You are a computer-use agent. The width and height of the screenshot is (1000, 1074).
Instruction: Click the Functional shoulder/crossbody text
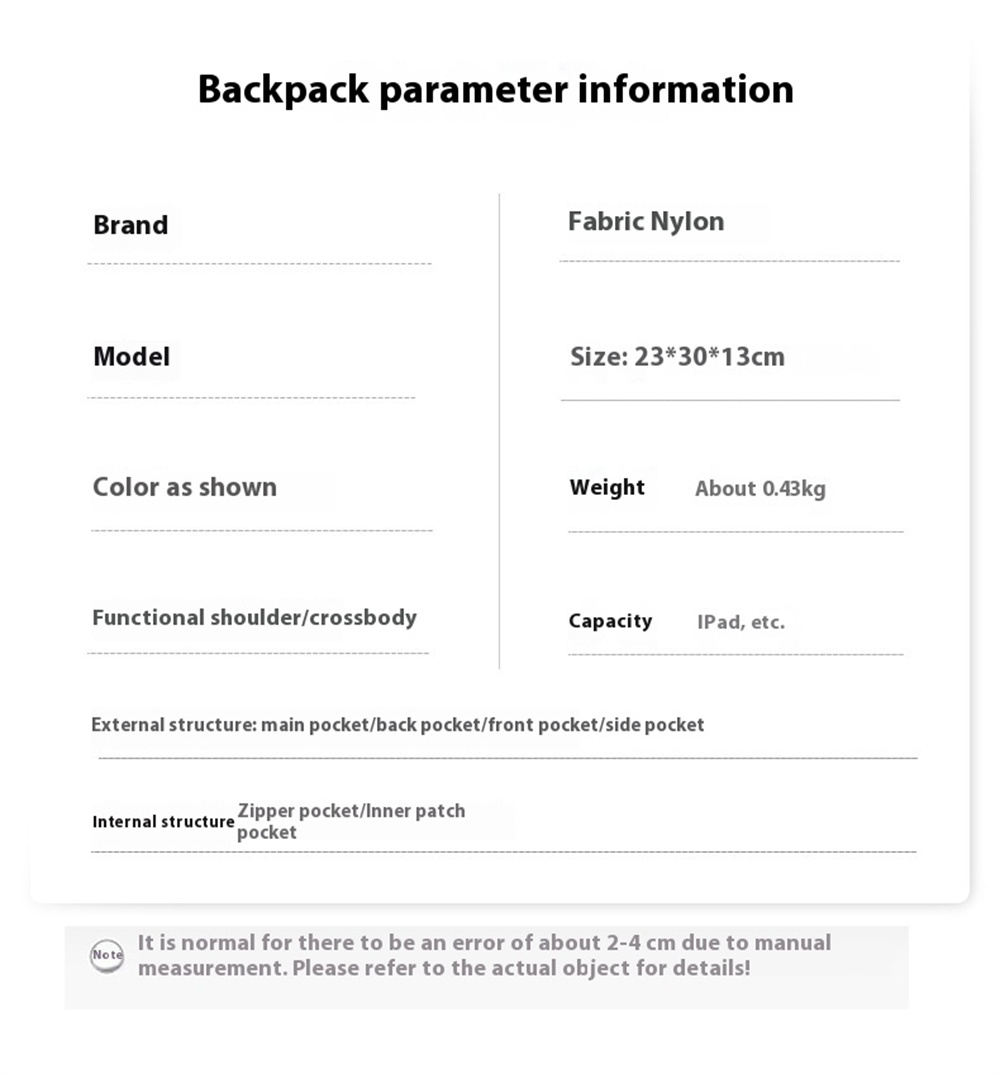[255, 617]
